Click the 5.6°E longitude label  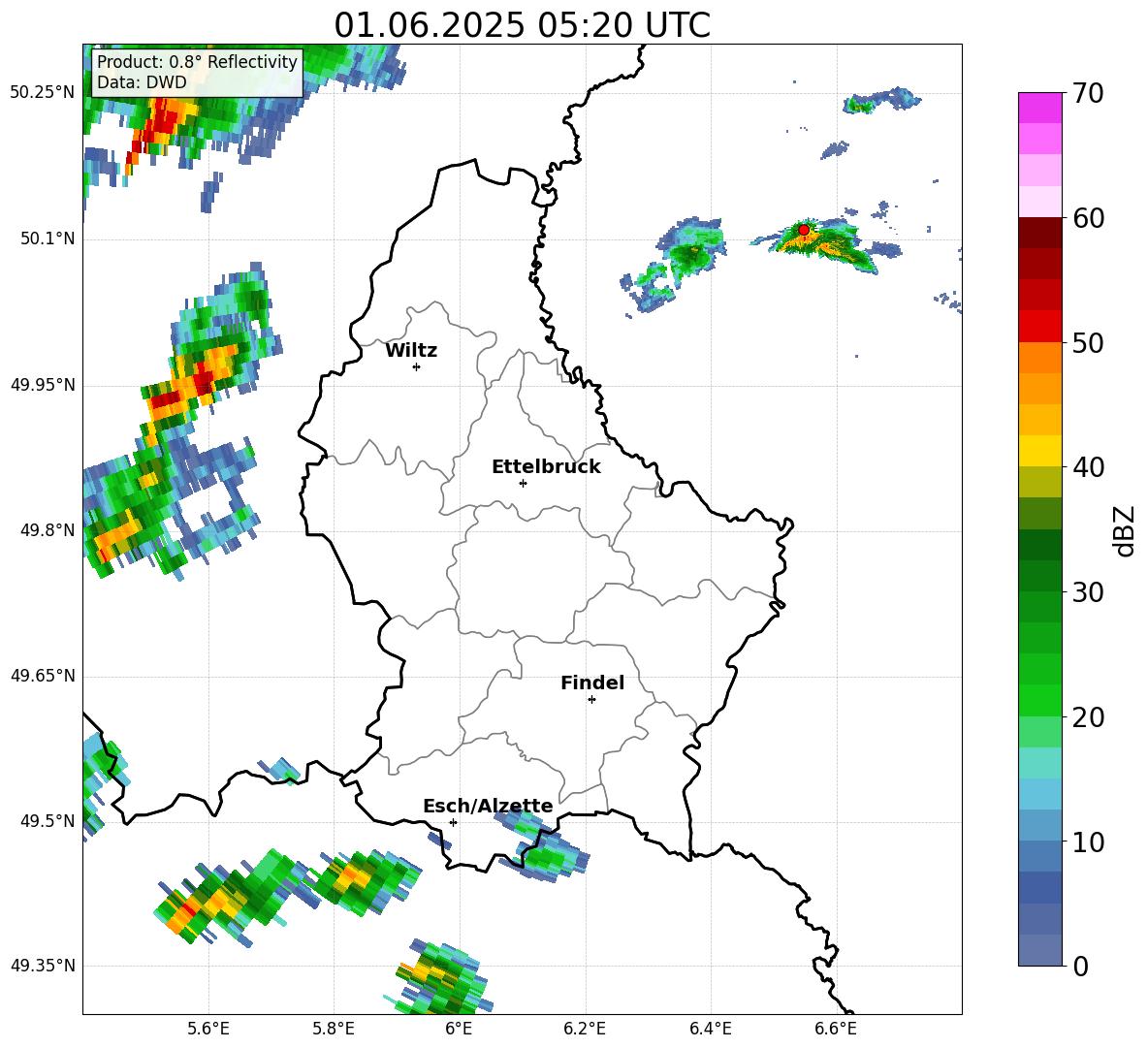(x=208, y=1029)
